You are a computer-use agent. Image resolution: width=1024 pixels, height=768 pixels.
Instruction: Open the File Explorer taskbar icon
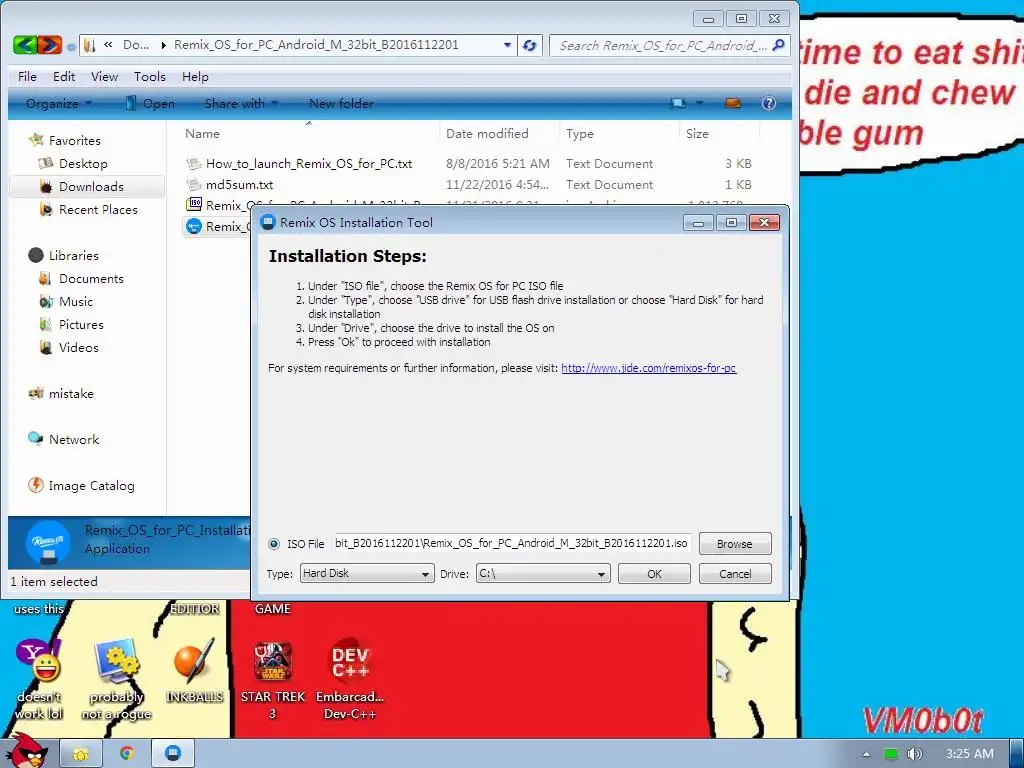(80, 754)
